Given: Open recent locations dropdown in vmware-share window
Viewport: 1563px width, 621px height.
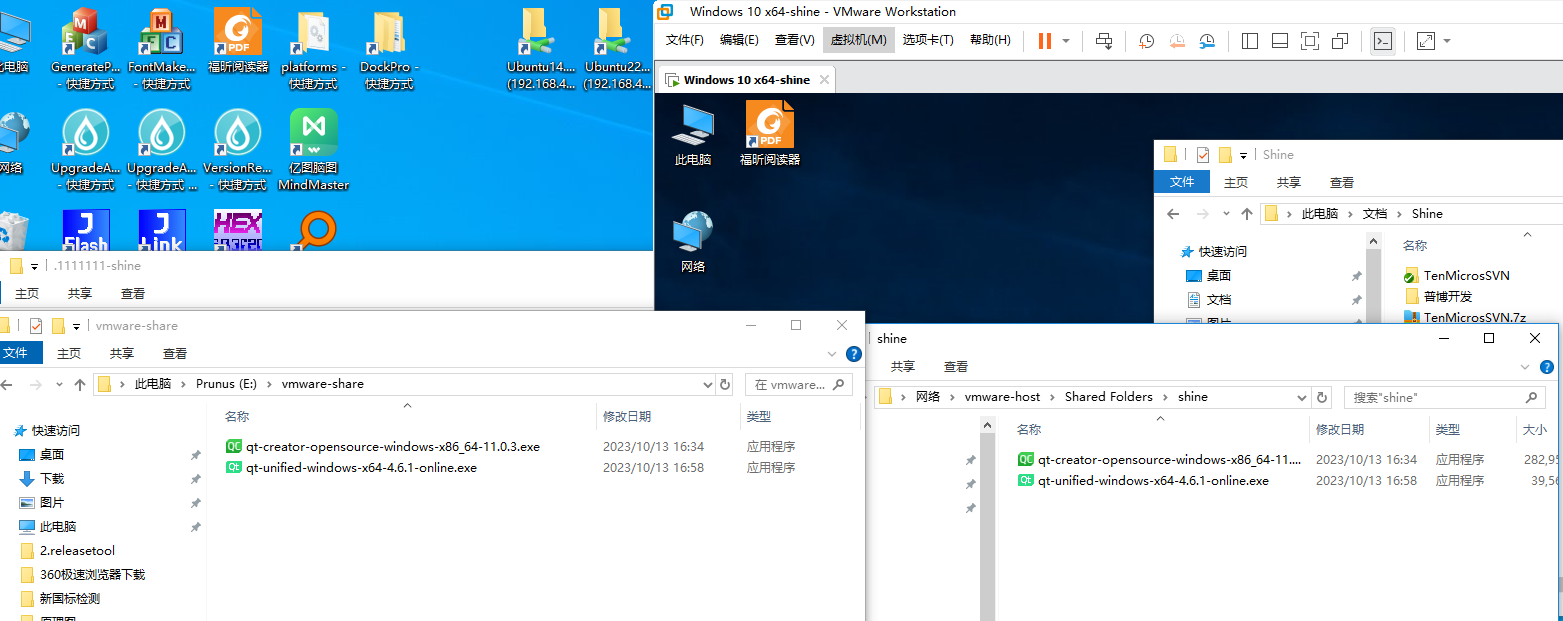Looking at the screenshot, I should coord(61,384).
